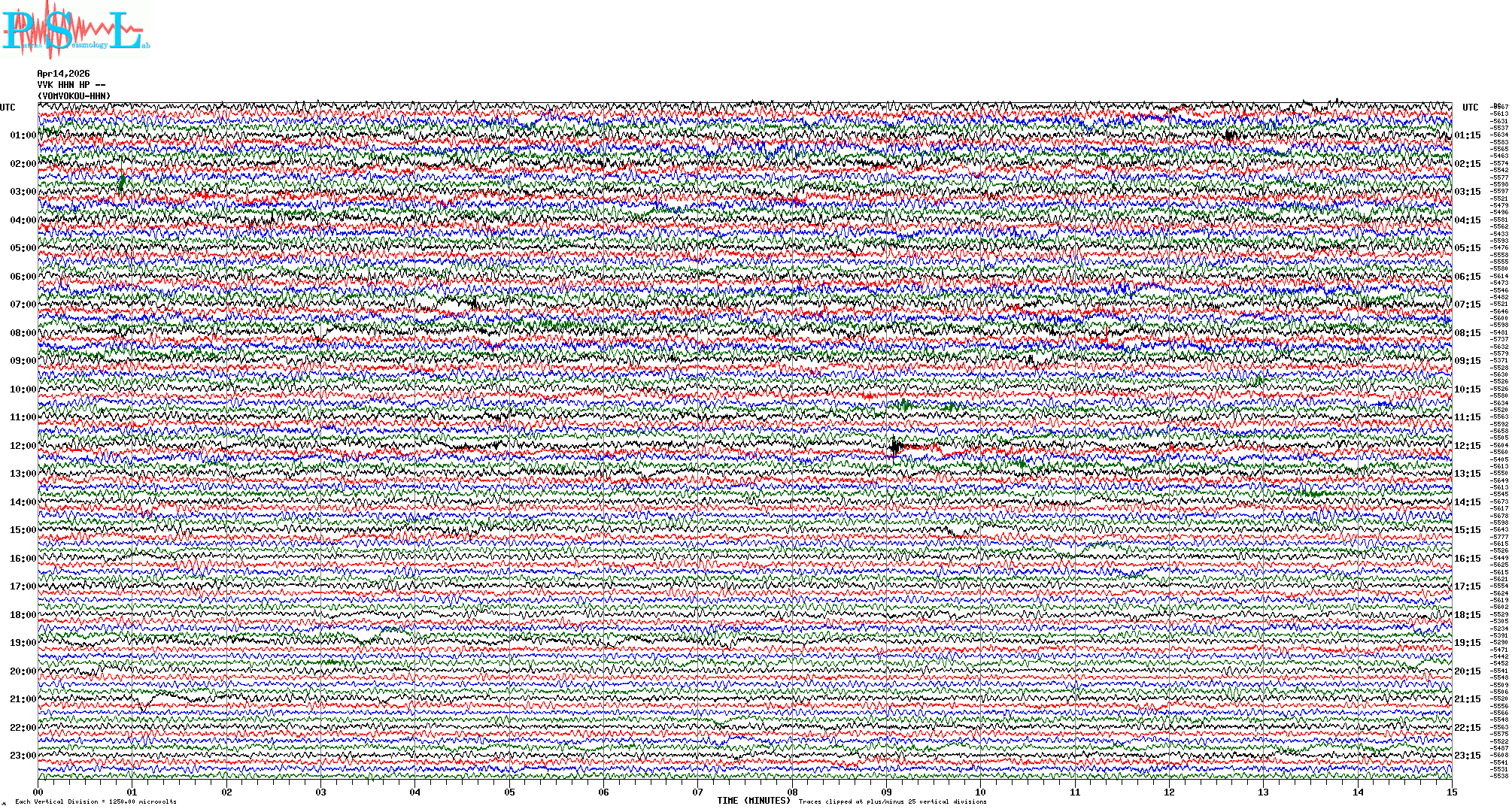Select the 12:00 hour label on left axis
The height and width of the screenshot is (812, 1512).
pos(23,446)
